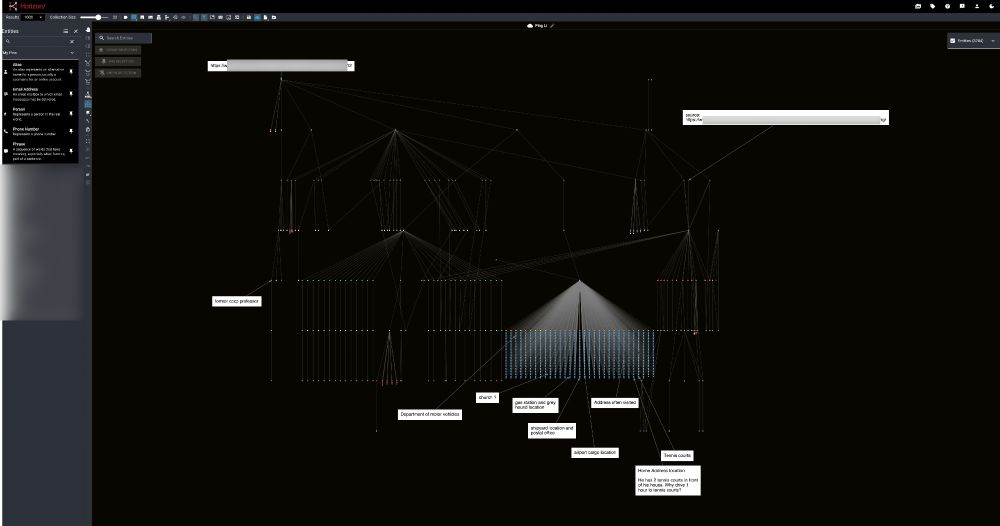Select the 'source:' URL note
The width and height of the screenshot is (1000, 526).
pos(786,117)
